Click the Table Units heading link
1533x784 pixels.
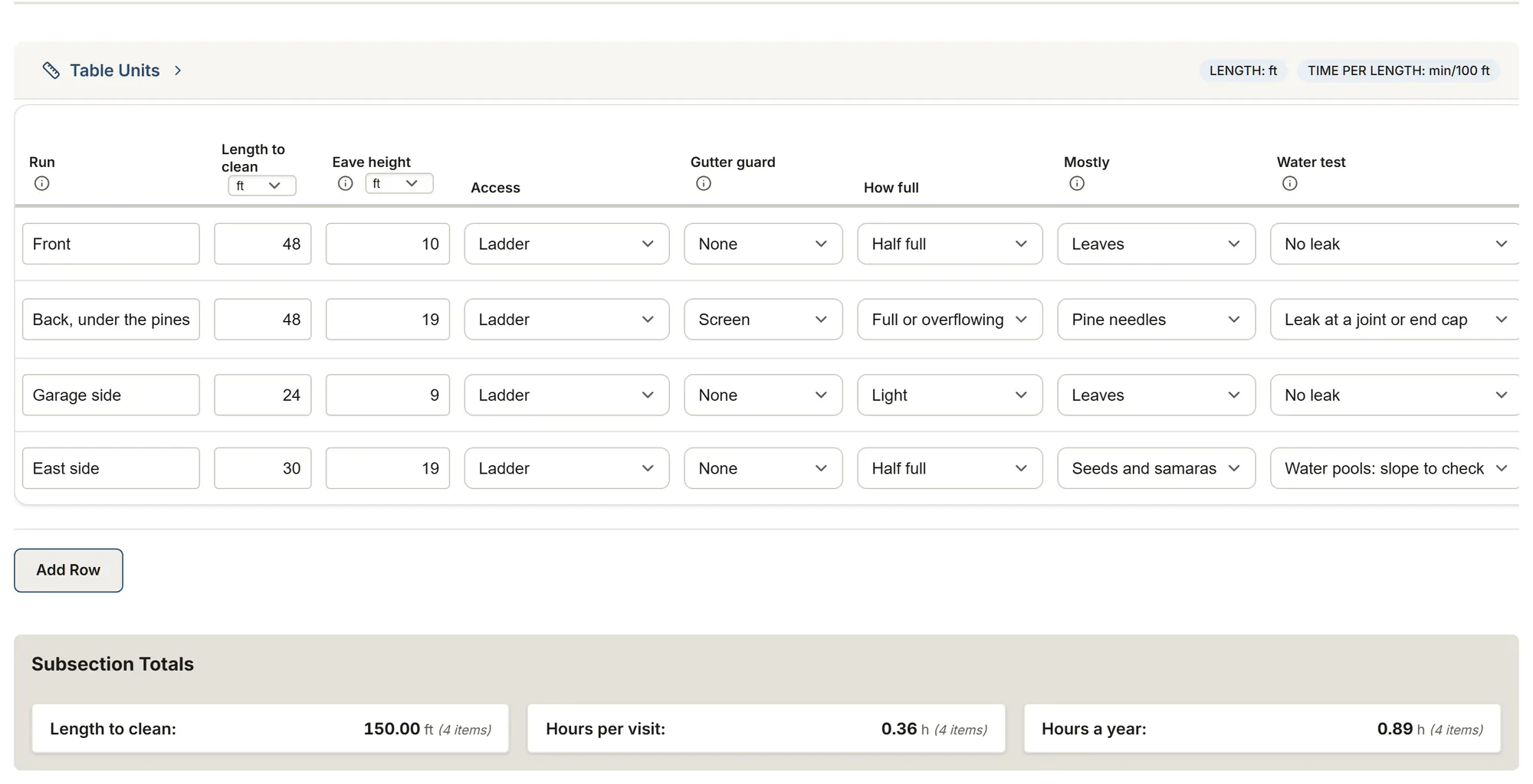pos(115,71)
